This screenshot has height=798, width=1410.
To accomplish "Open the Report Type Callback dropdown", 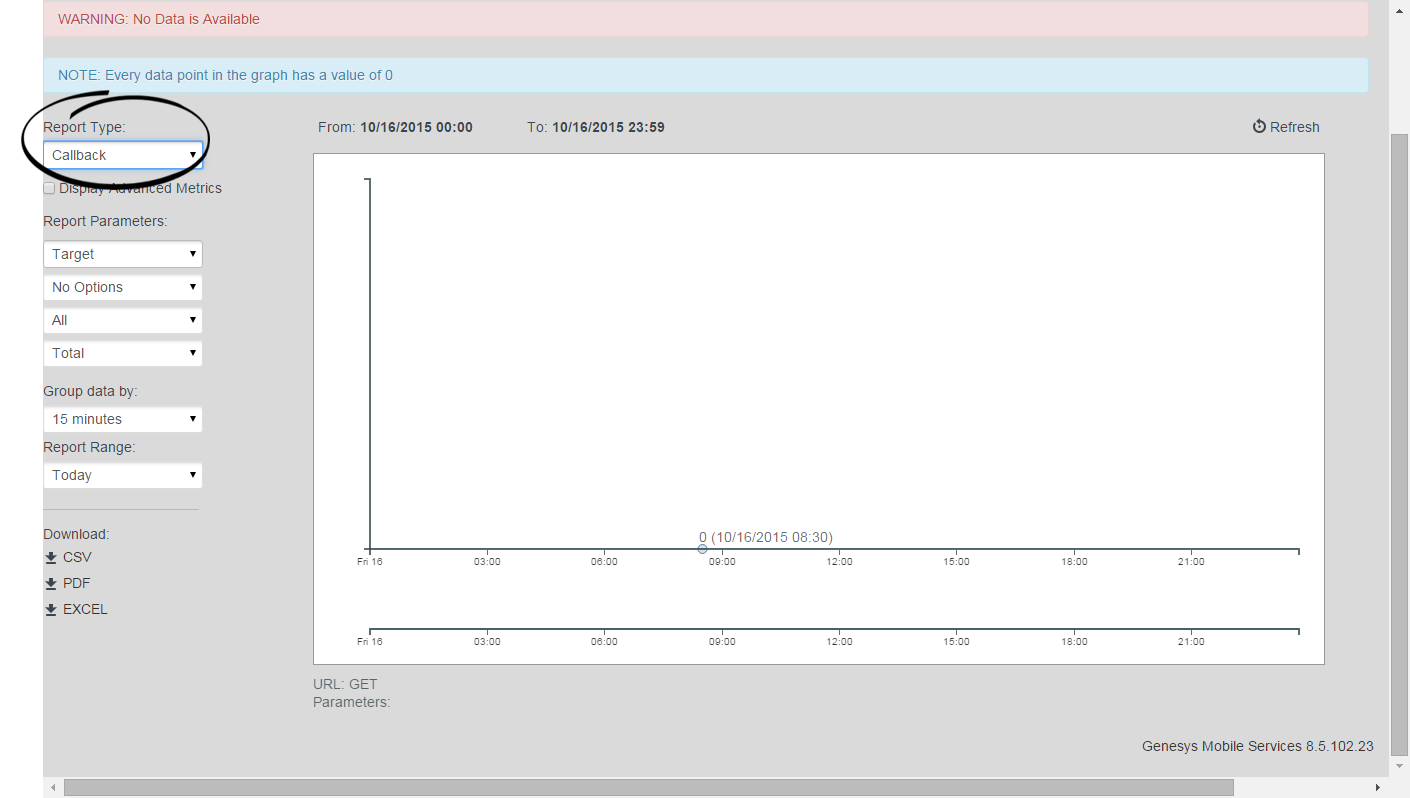I will coord(122,155).
